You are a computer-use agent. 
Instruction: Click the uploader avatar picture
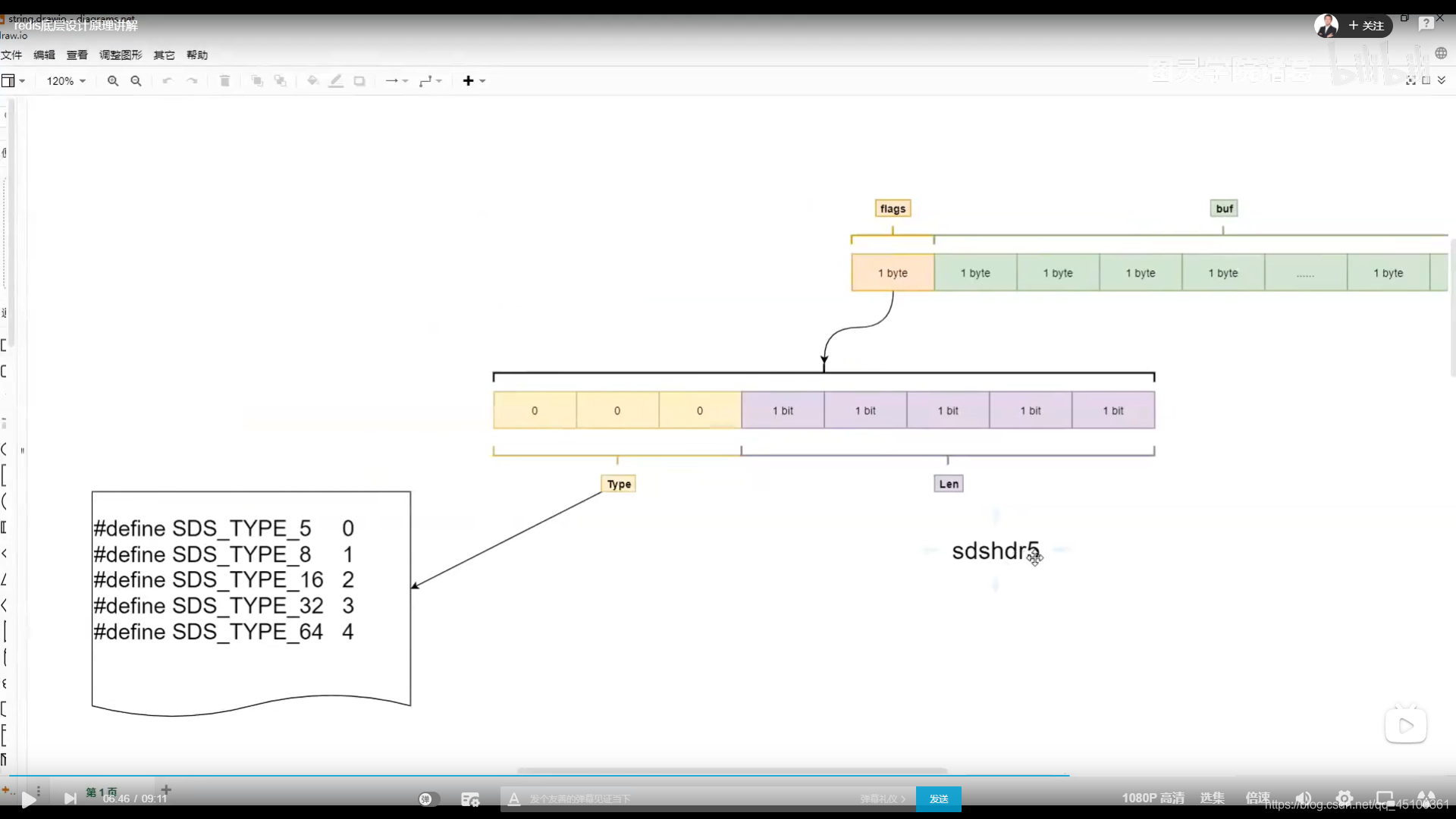tap(1326, 26)
